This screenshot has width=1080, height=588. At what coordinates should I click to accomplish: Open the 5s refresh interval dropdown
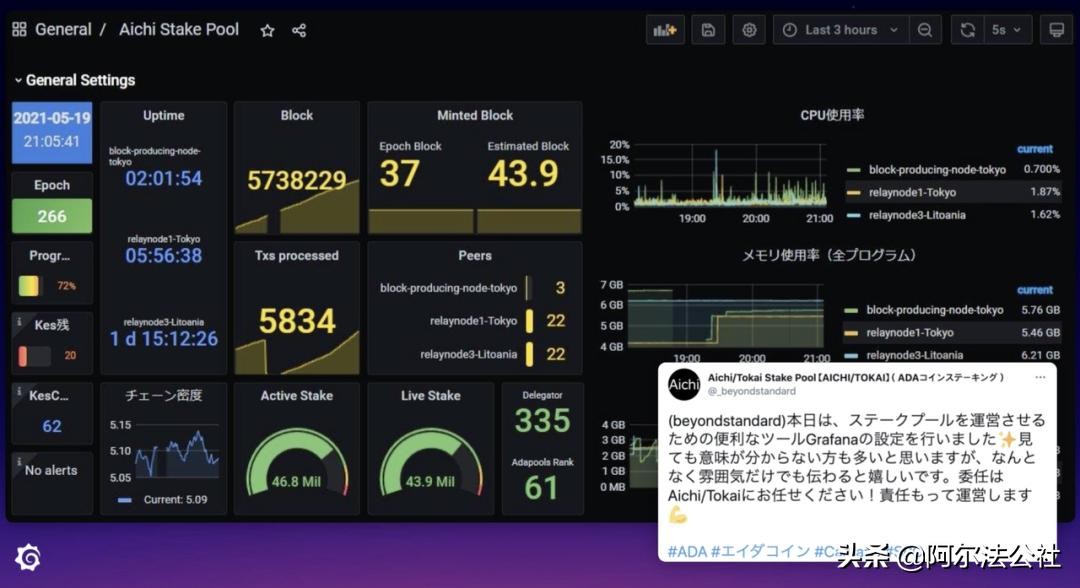click(x=1009, y=30)
